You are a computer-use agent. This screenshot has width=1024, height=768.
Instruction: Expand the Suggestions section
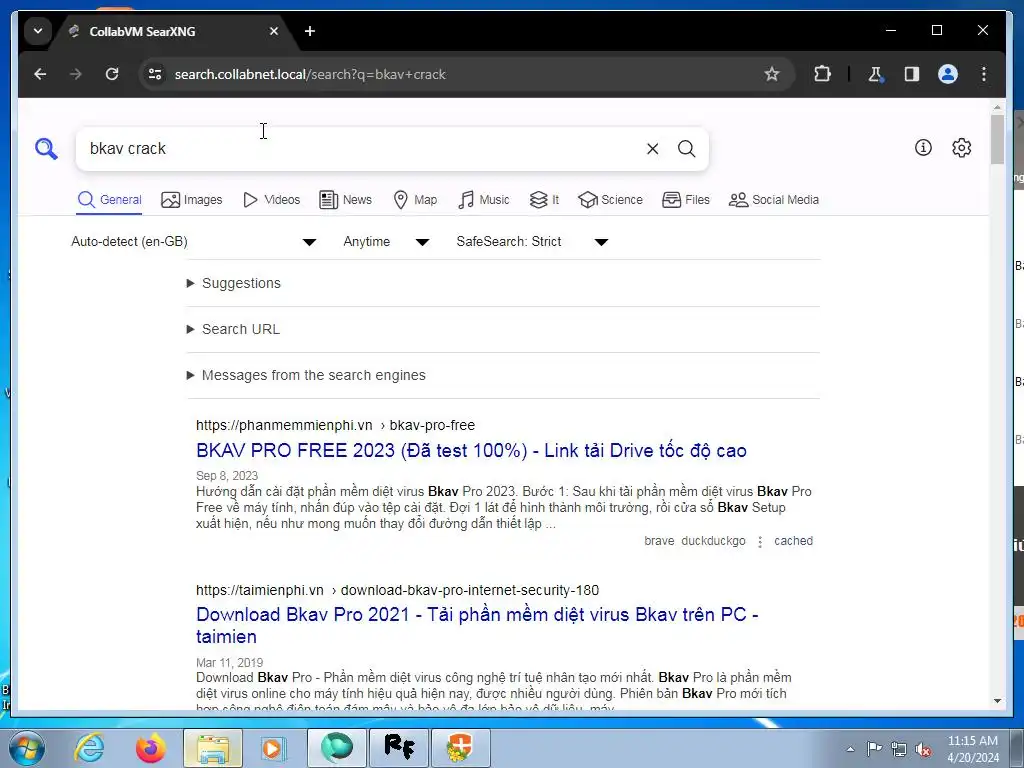234,283
